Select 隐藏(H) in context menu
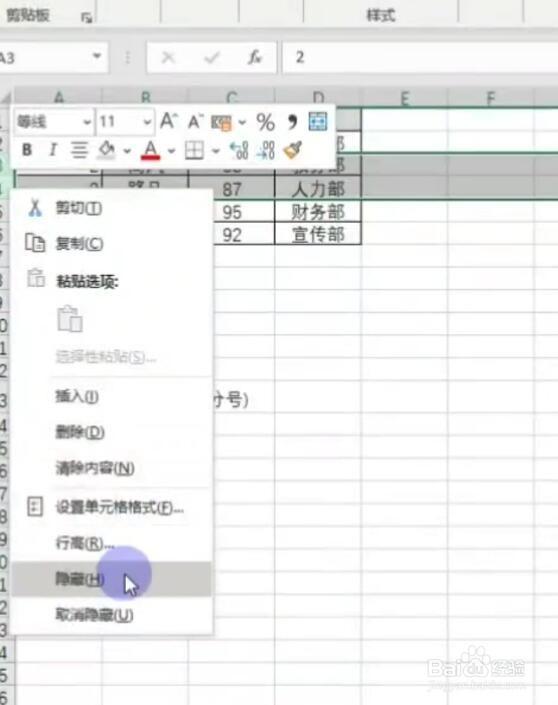This screenshot has height=705, width=558. click(112, 579)
